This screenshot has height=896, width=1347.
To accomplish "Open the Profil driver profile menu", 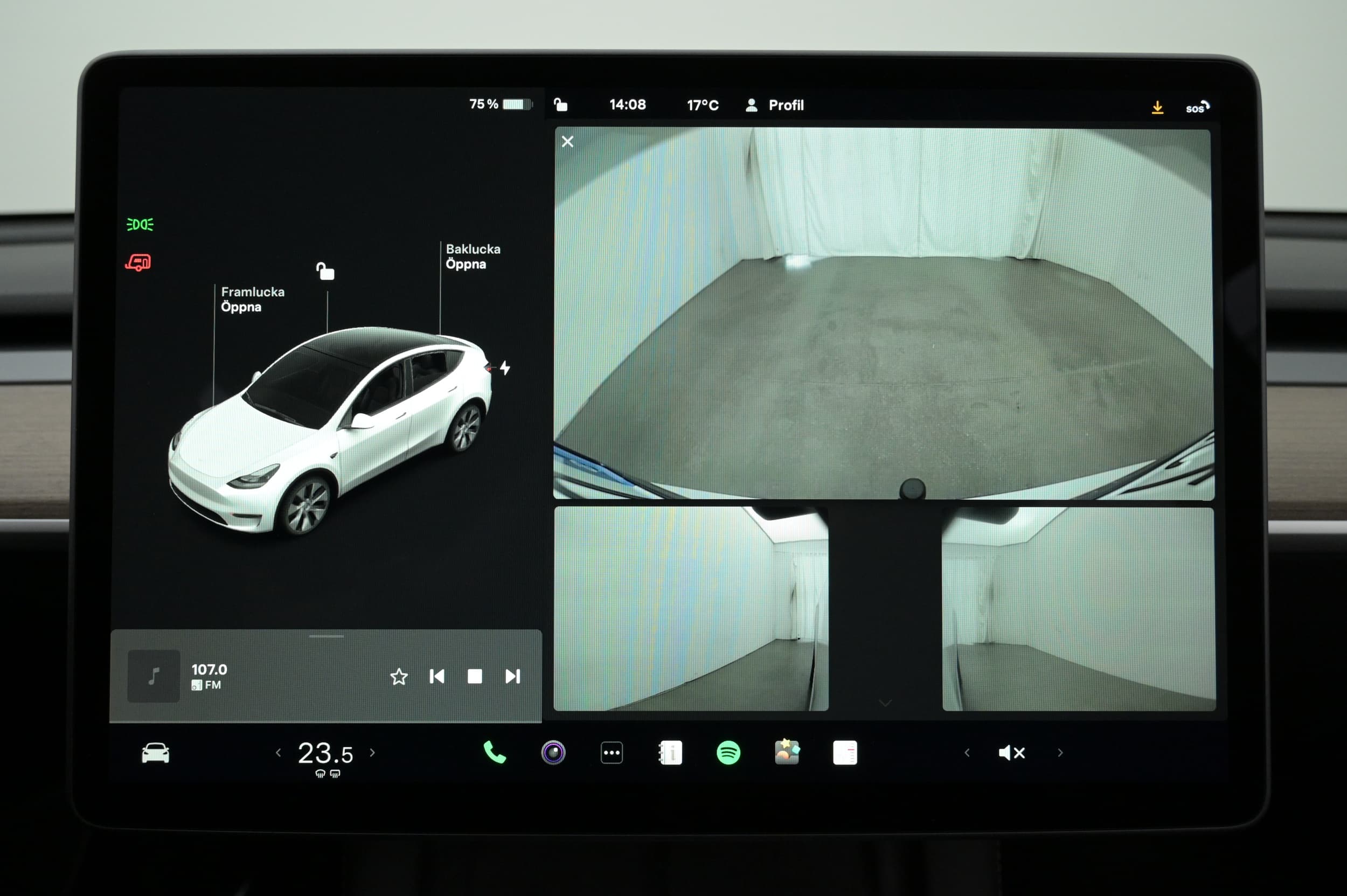I will click(x=775, y=105).
